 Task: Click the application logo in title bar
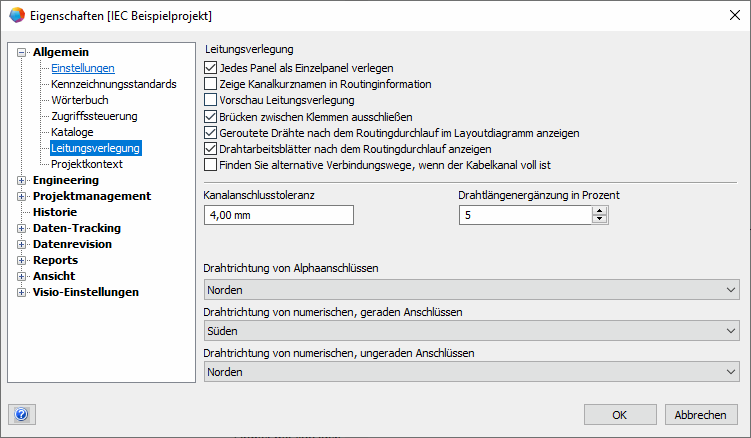17,16
